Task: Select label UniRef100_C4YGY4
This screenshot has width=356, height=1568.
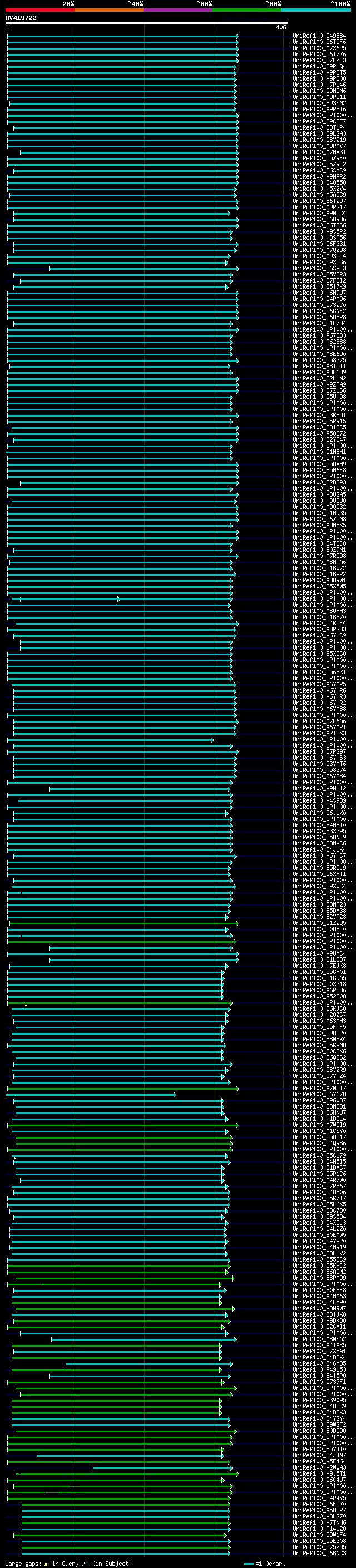Action: coord(319,1419)
